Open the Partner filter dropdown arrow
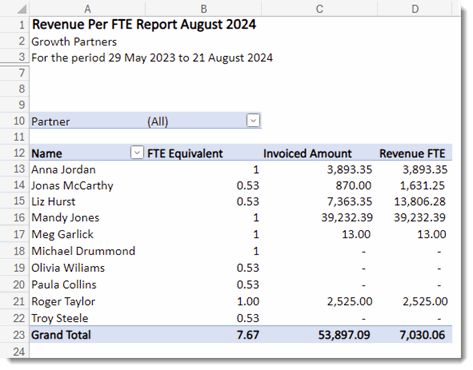This screenshot has width=473, height=370. (x=253, y=120)
